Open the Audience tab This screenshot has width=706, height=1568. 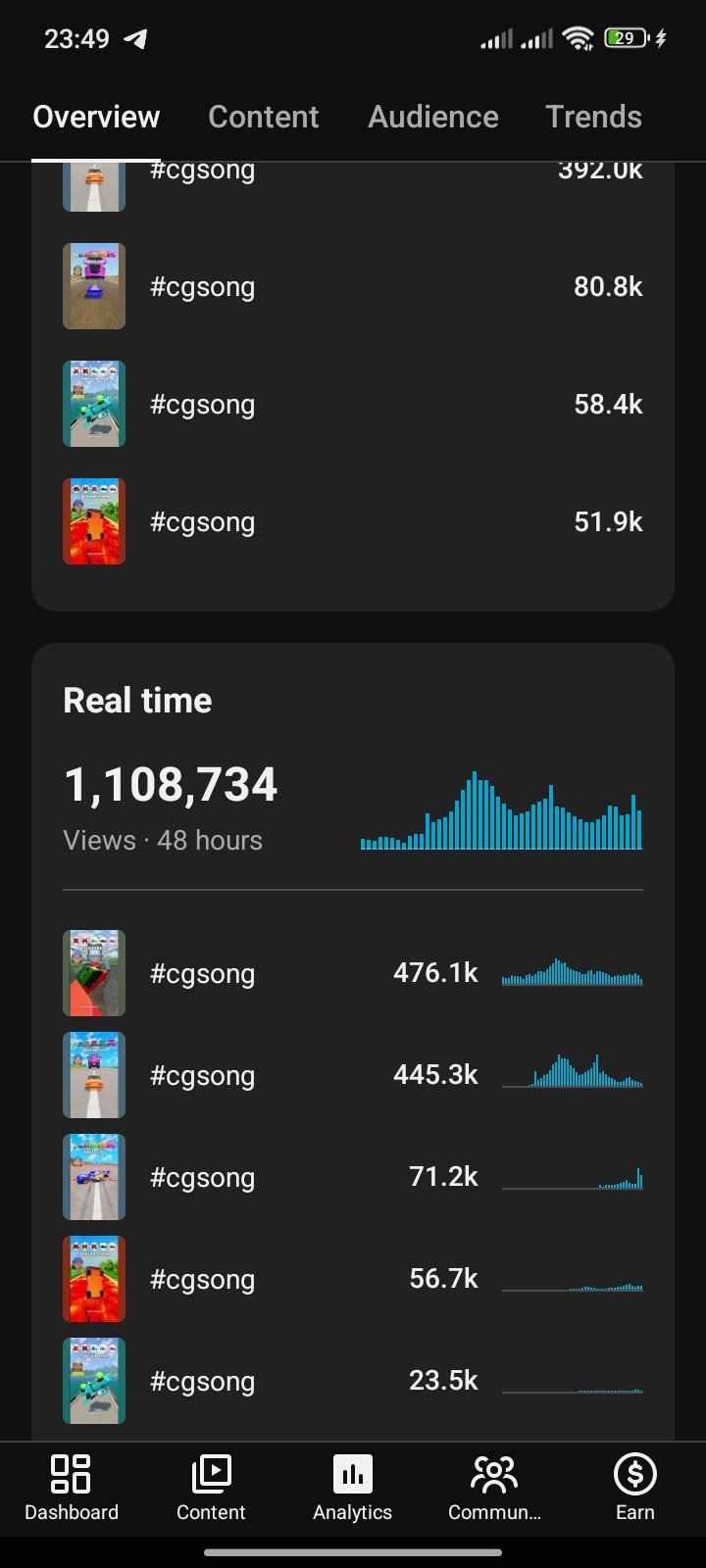(x=433, y=117)
